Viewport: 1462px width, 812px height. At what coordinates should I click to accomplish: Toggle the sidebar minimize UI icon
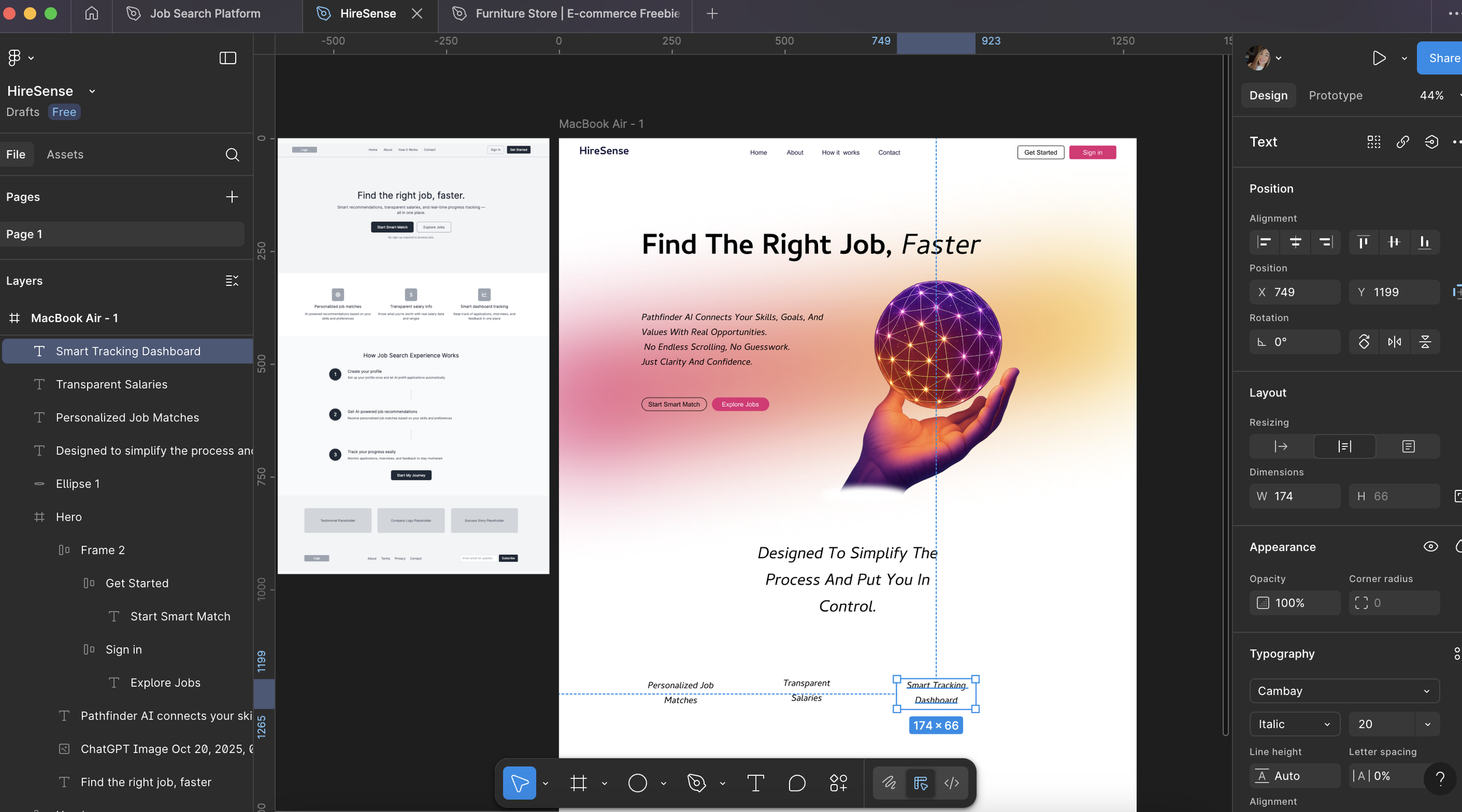click(227, 58)
